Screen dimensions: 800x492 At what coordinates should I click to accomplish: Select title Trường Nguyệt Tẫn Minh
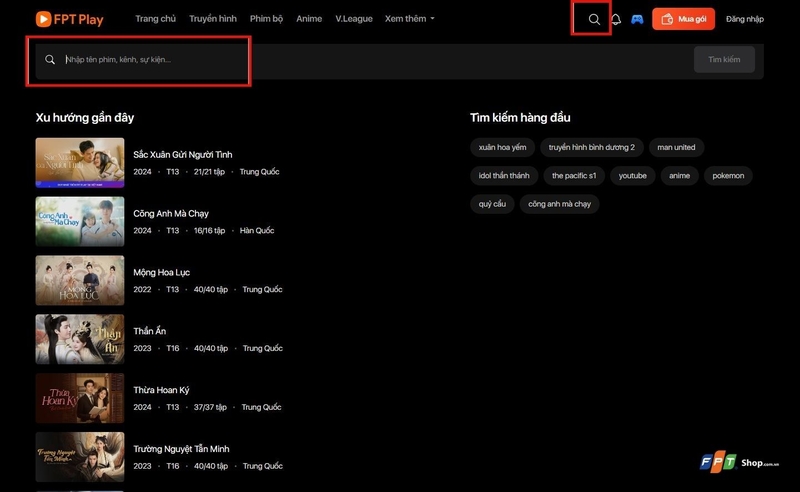tap(181, 449)
